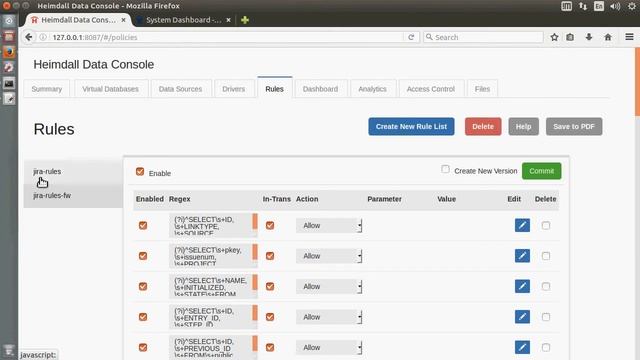Edit the SELECT ID PREVIOUS_ID rule
The image size is (640, 360).
coord(522,347)
